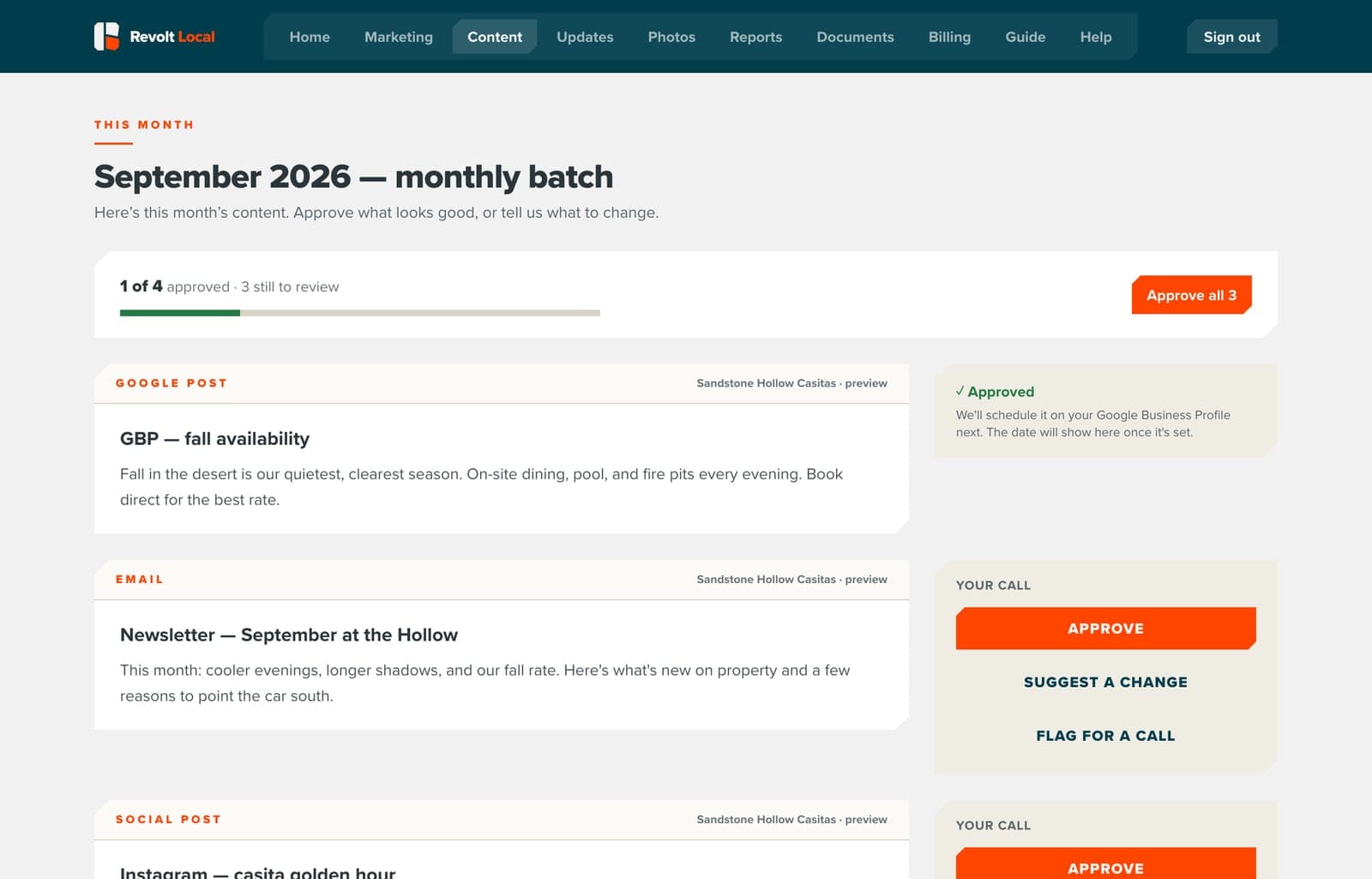Image resolution: width=1372 pixels, height=879 pixels.
Task: Click the Approve all 3 button
Action: [1191, 295]
